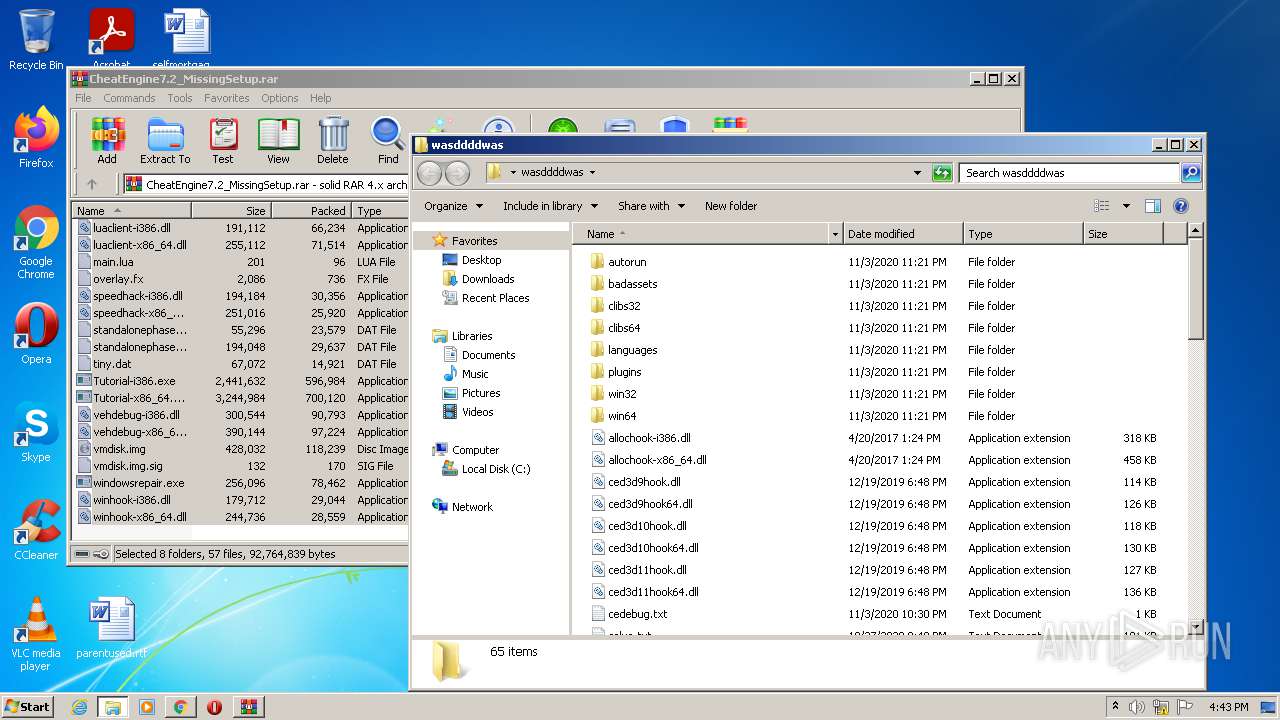The width and height of the screenshot is (1280, 720).
Task: Click the Delete trash icon in WinRAR
Action: 333,140
